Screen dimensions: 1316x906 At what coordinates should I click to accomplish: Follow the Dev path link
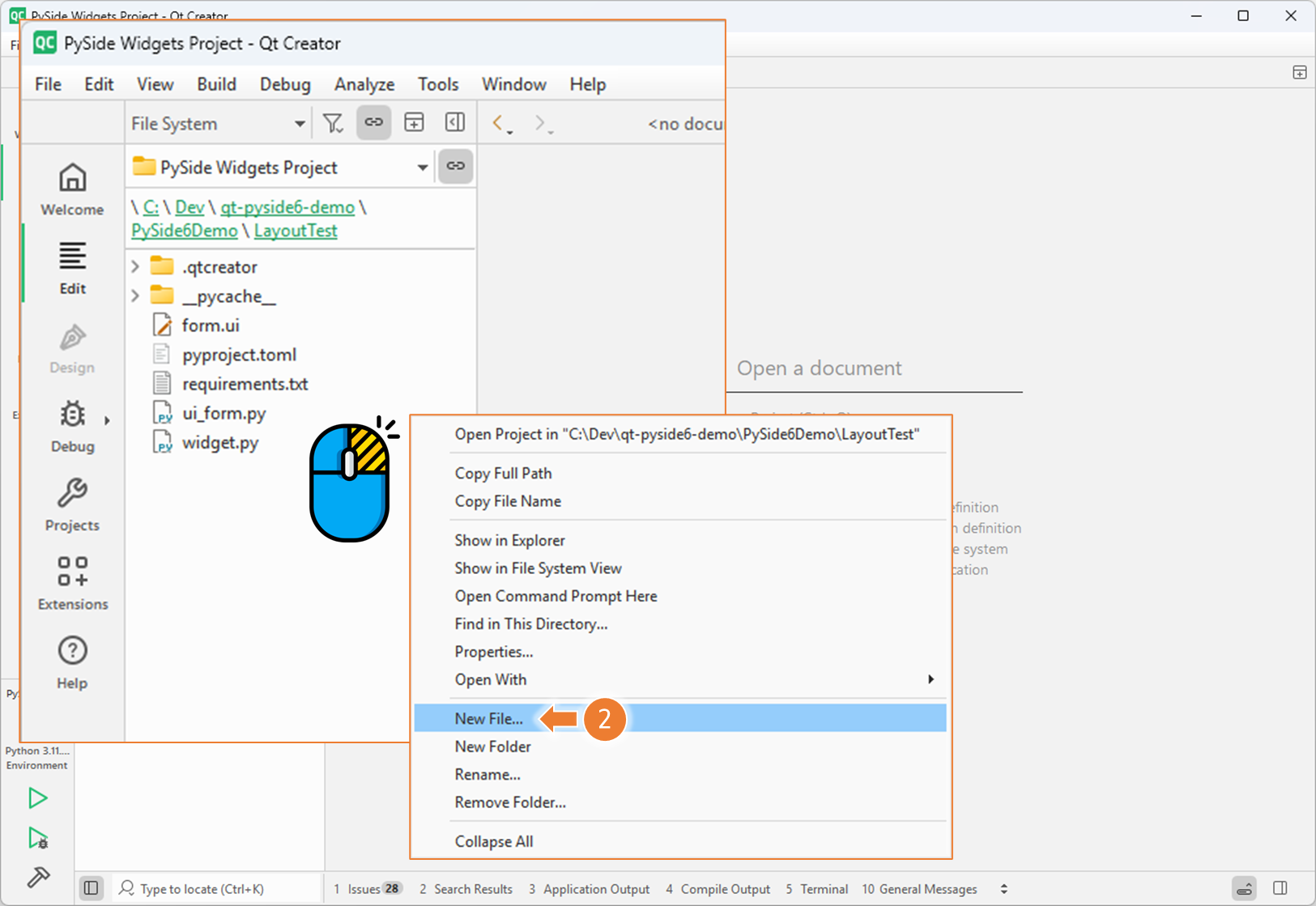pos(190,207)
